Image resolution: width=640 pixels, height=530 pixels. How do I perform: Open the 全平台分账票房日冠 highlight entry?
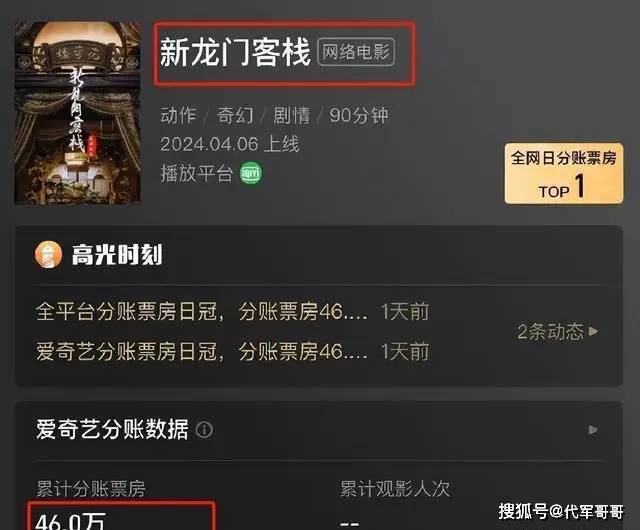coord(233,312)
